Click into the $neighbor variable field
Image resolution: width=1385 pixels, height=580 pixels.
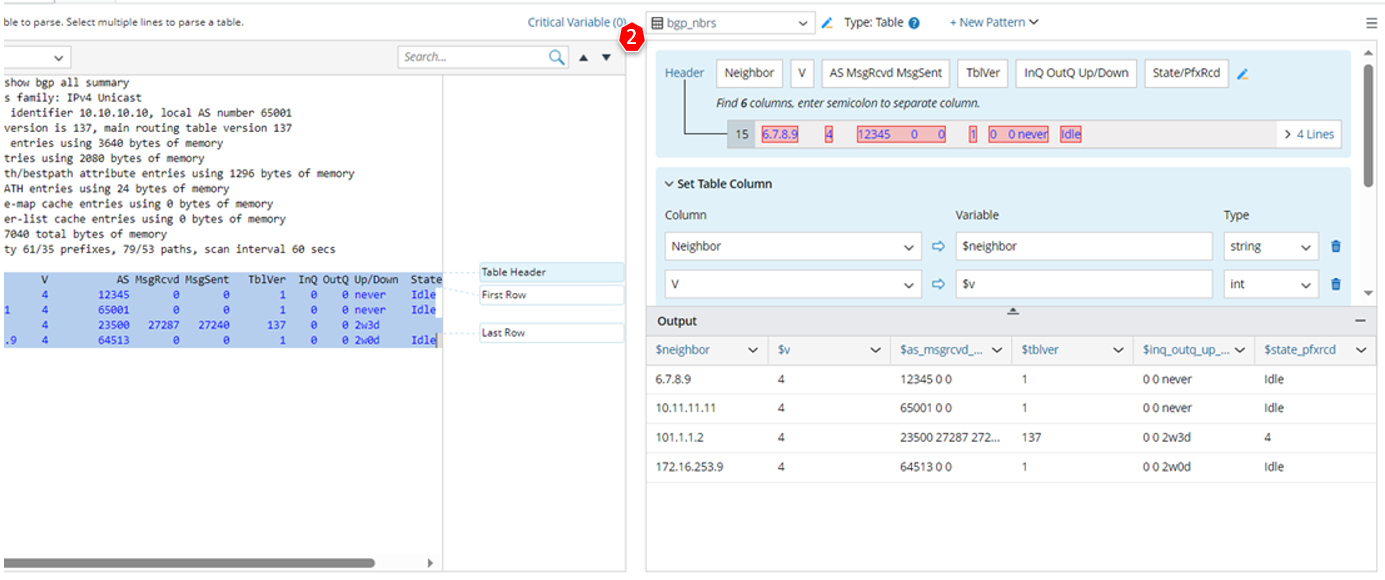point(1083,247)
